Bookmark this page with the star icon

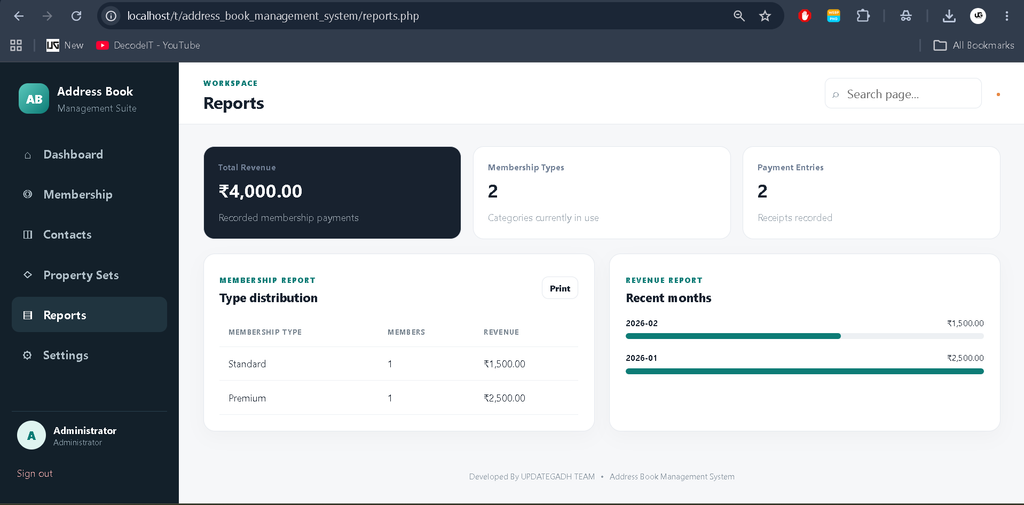[765, 16]
